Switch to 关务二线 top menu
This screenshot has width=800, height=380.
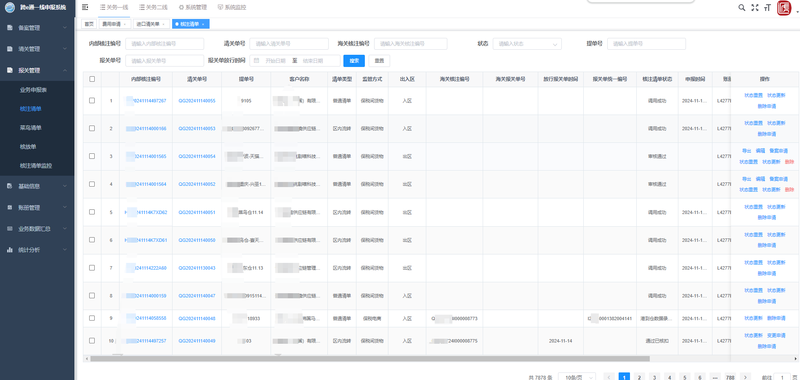tap(153, 8)
